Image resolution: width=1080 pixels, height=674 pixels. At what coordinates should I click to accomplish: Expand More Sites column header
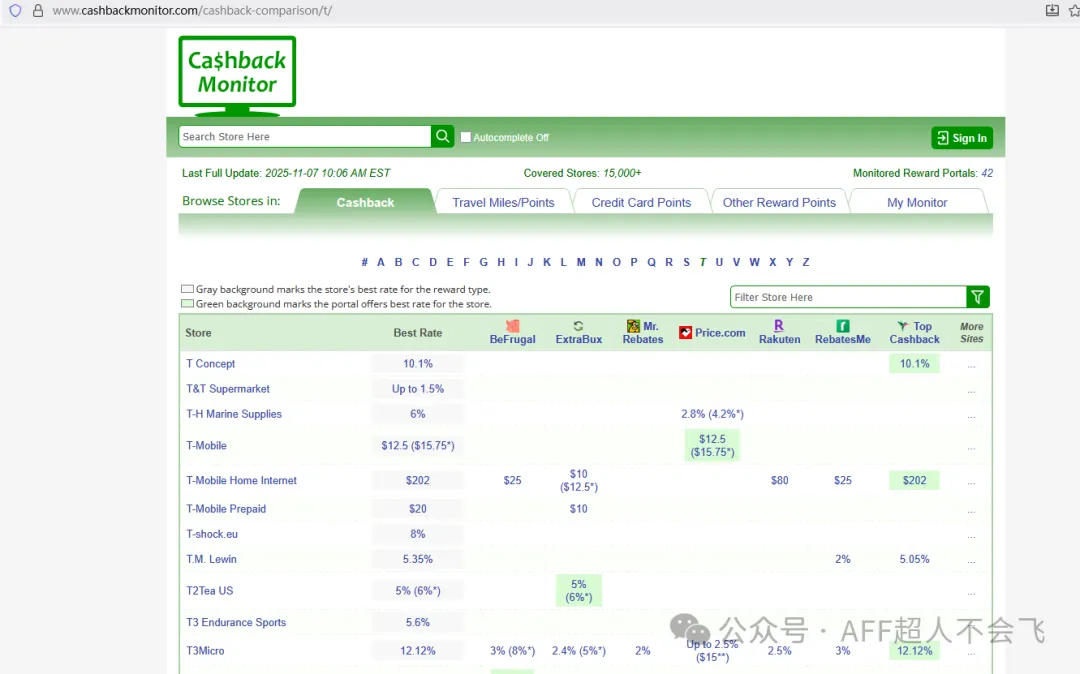[971, 333]
